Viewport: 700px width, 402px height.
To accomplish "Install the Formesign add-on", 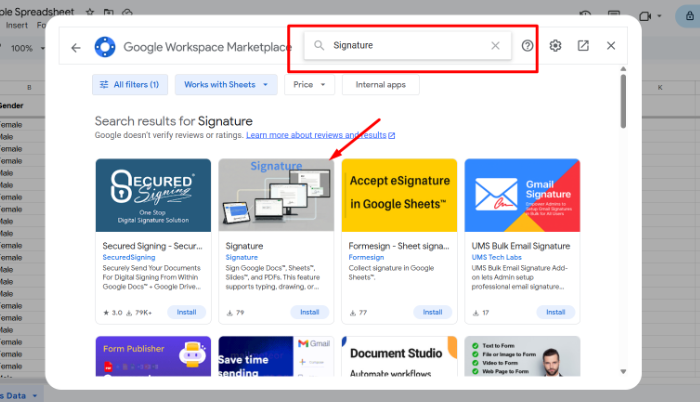I will point(432,312).
